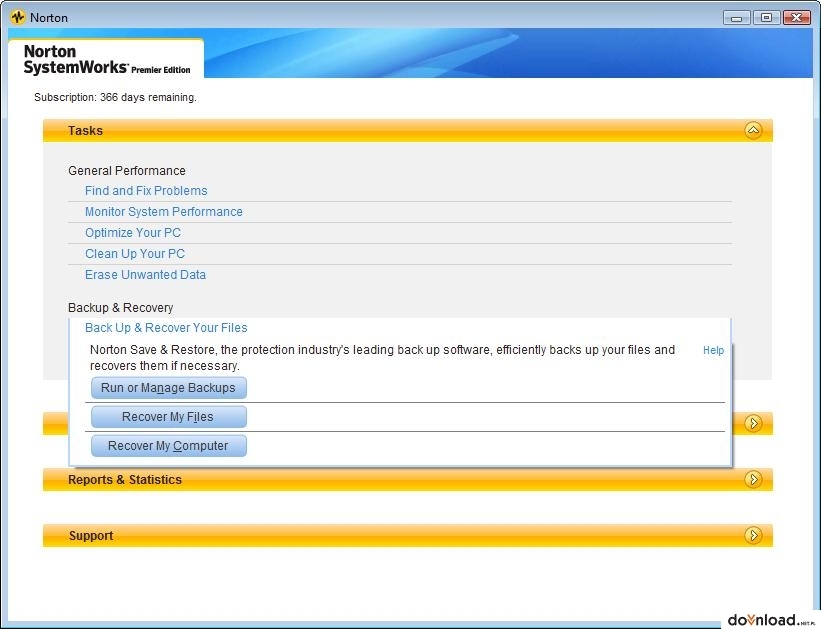Click the General Performance heading
Viewport: 821px width, 629px height.
point(127,171)
